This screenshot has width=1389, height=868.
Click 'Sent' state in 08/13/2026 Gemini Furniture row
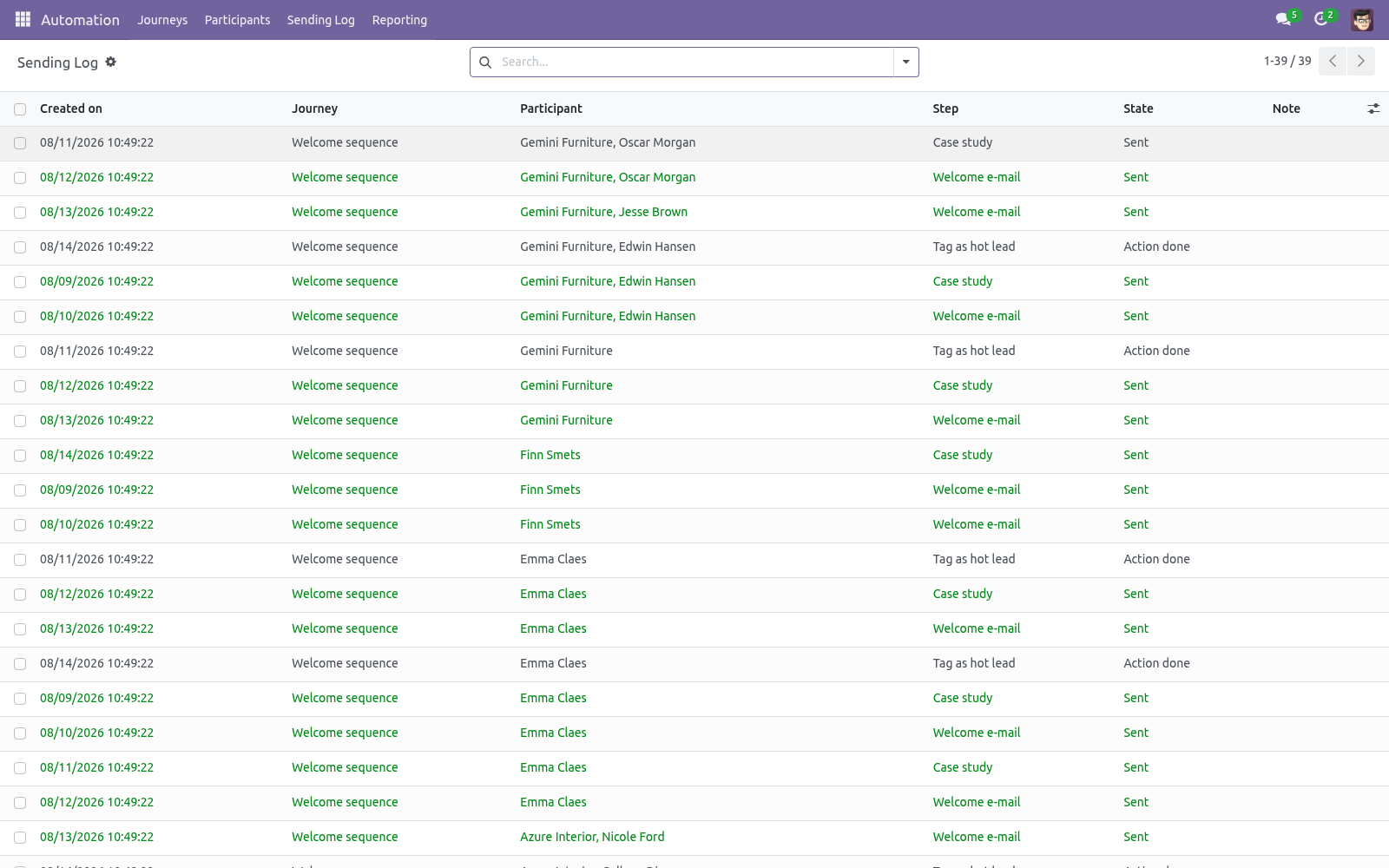(1136, 420)
